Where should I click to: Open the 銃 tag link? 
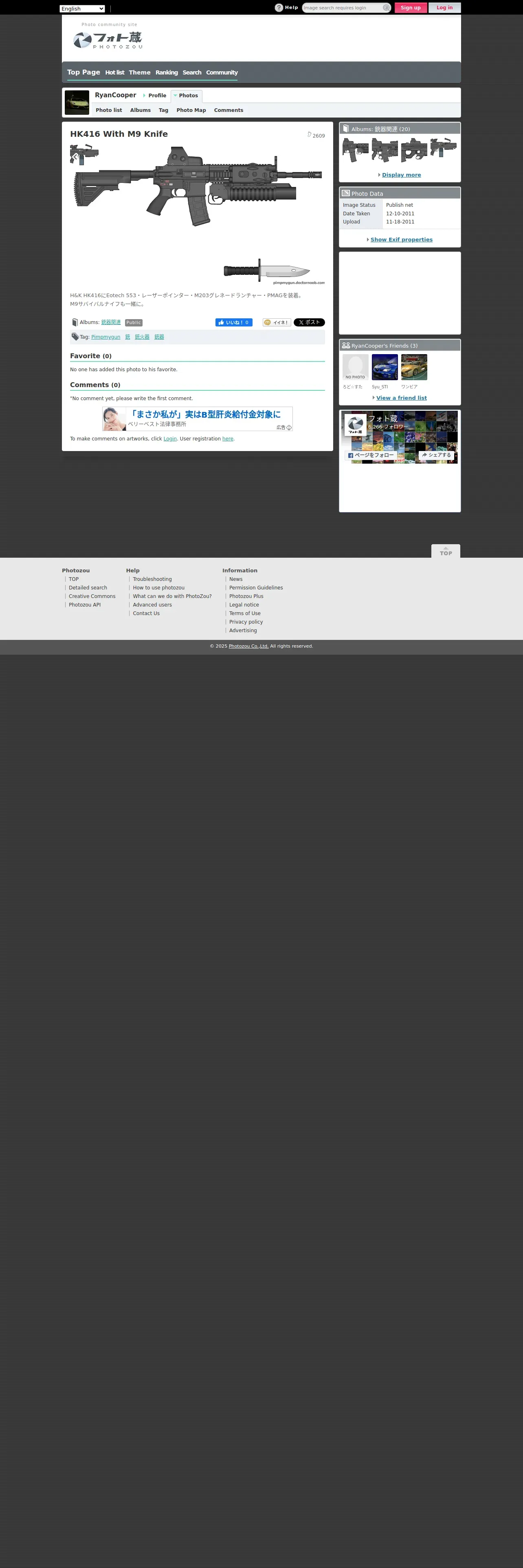point(128,337)
